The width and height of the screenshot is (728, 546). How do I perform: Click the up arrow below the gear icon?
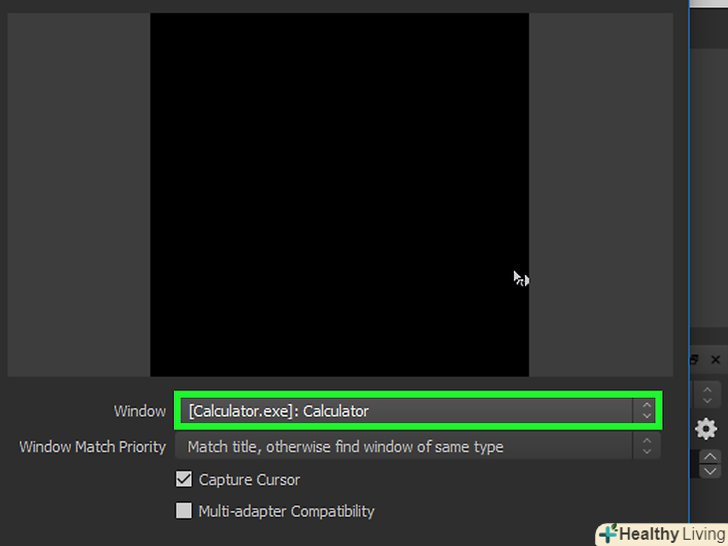[710, 457]
